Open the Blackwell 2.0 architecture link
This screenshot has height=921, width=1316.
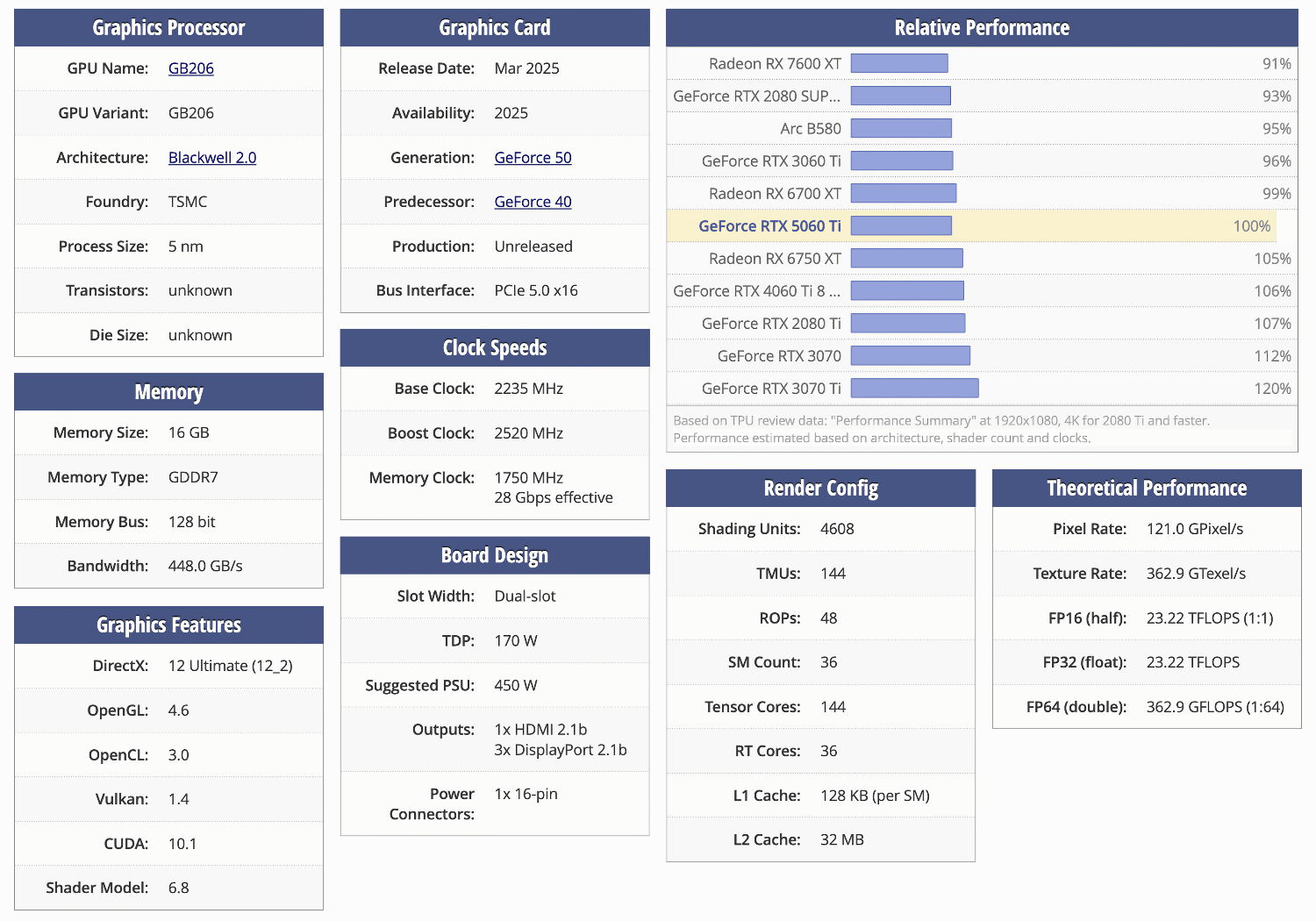click(212, 158)
